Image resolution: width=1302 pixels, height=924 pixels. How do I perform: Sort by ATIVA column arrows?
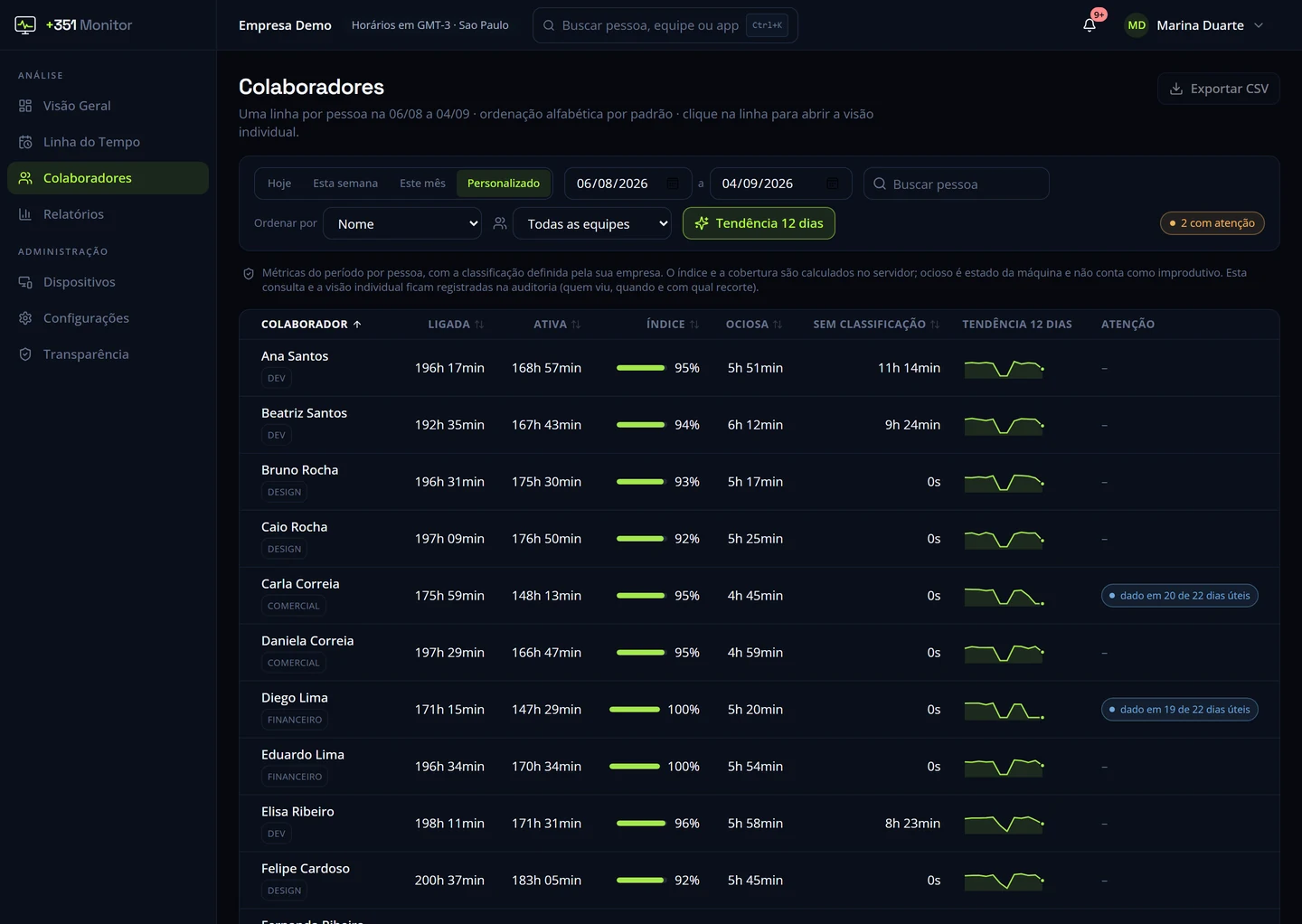pos(576,325)
